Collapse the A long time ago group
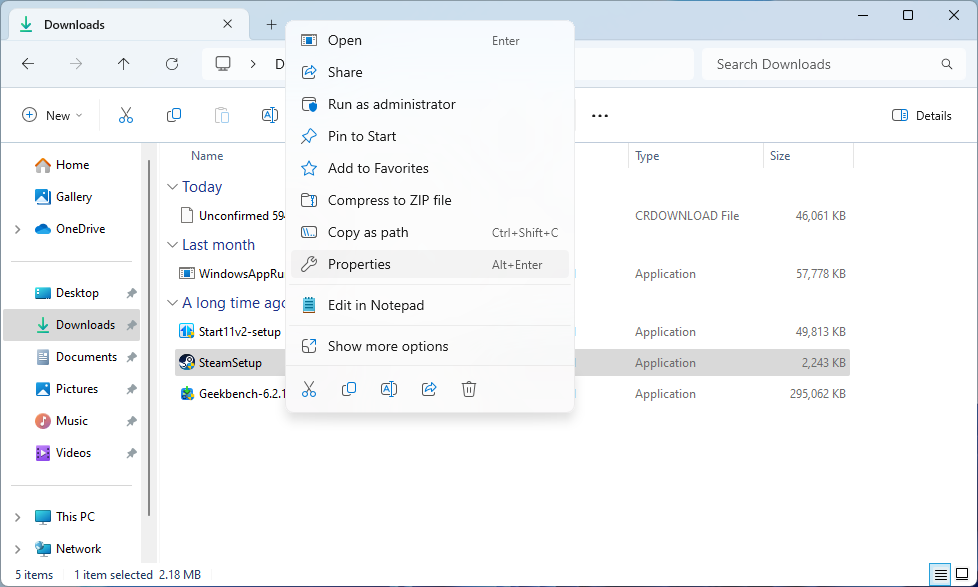This screenshot has width=978, height=587. click(x=172, y=303)
